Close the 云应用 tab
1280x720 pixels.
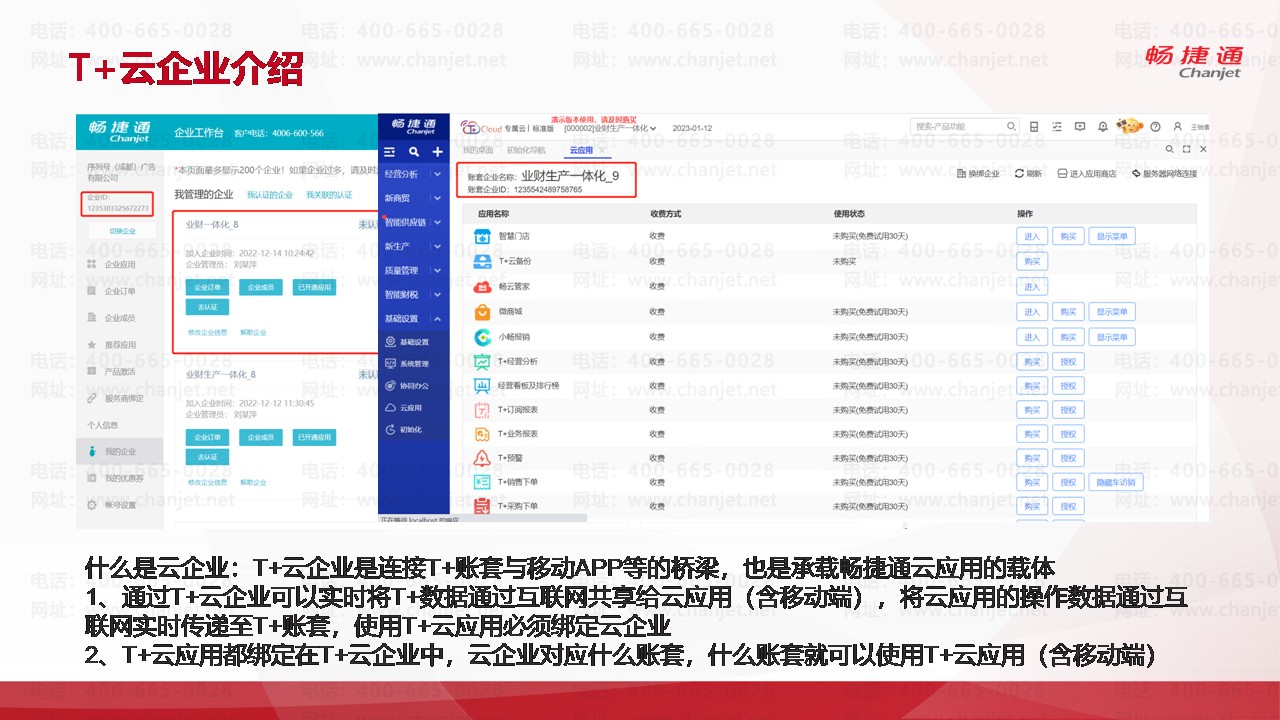(x=602, y=150)
